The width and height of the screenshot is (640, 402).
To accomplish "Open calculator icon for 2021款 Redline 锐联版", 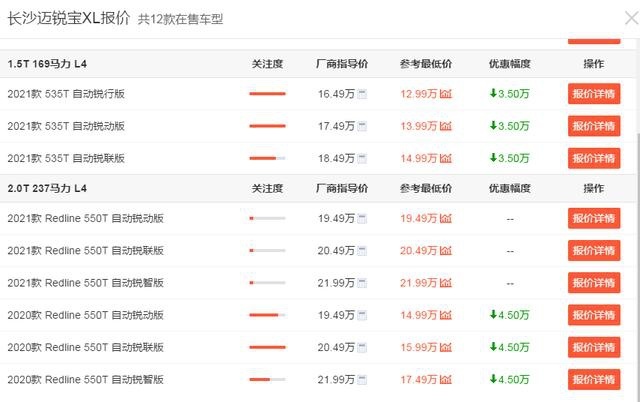I will [362, 251].
